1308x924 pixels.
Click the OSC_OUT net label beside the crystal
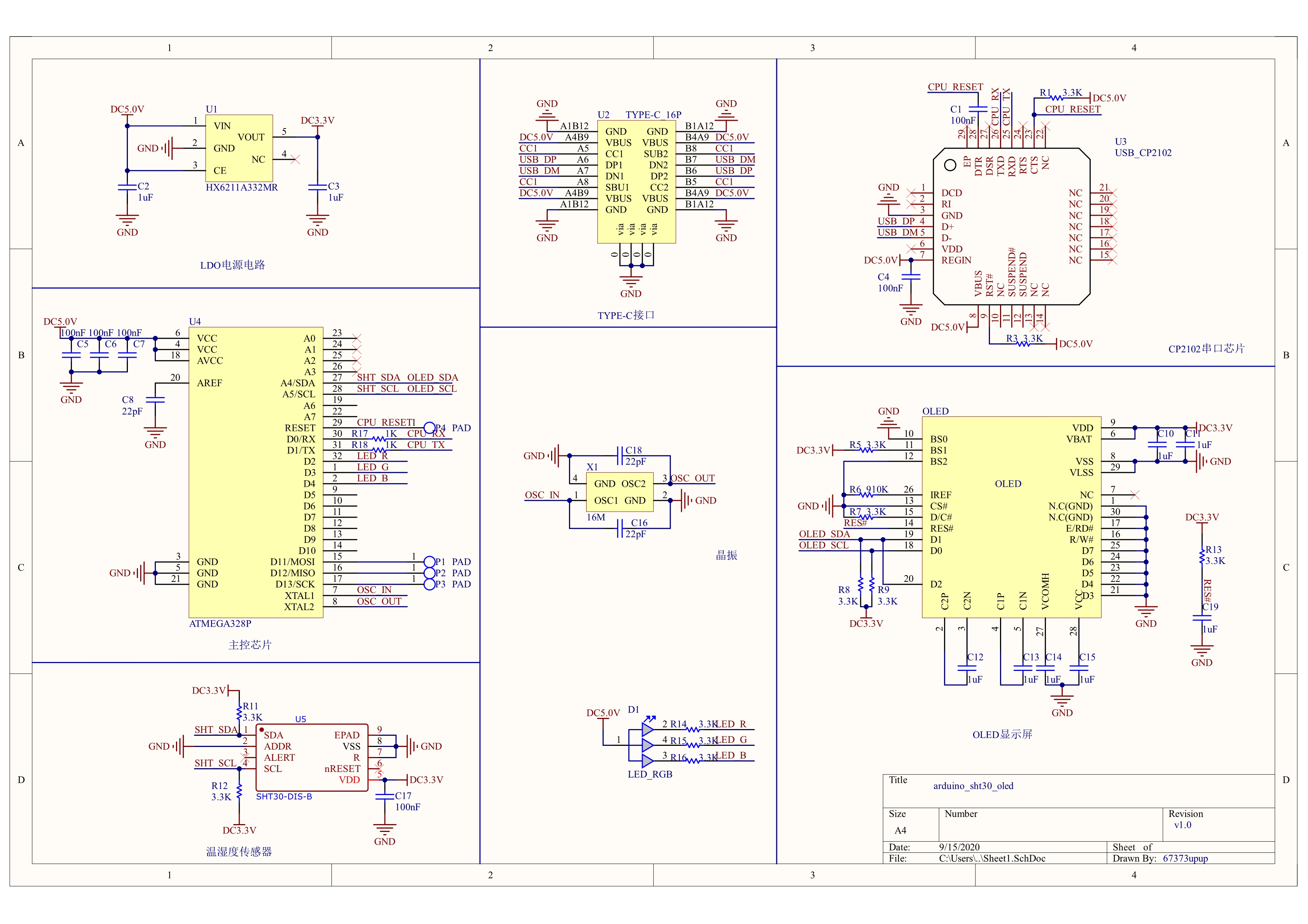[692, 478]
